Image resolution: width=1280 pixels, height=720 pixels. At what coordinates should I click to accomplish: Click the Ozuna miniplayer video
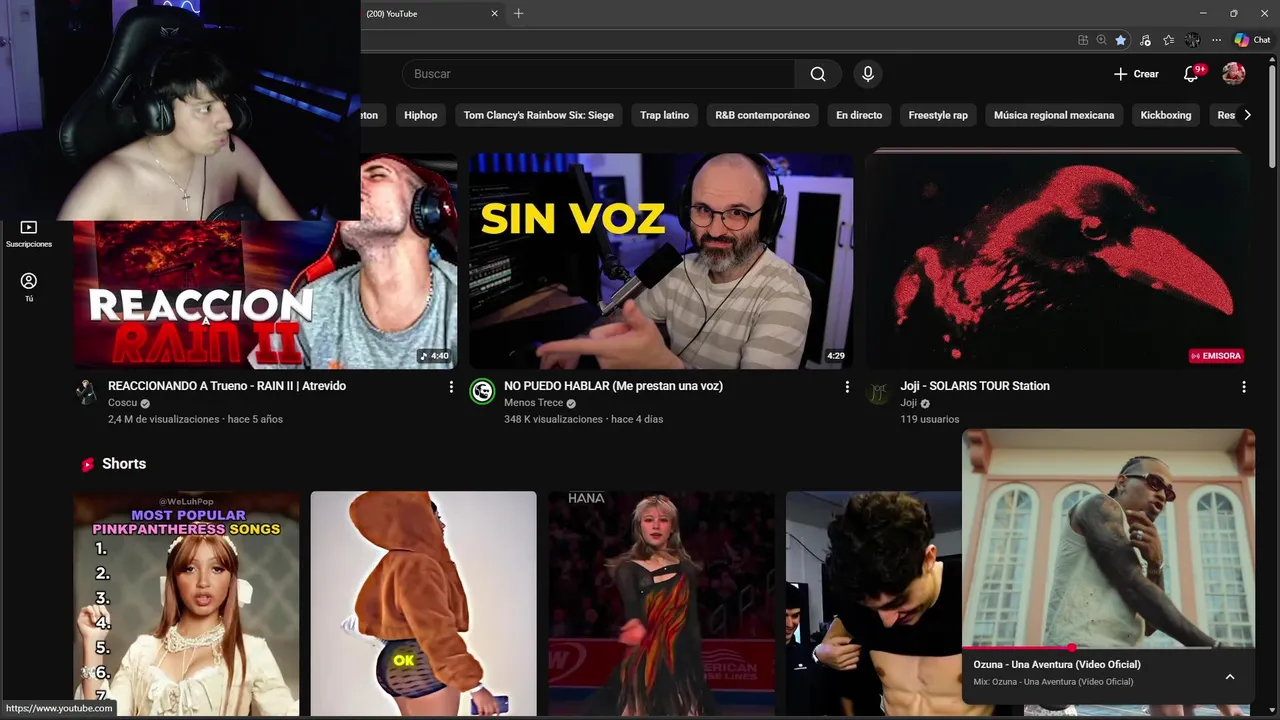pos(1108,538)
